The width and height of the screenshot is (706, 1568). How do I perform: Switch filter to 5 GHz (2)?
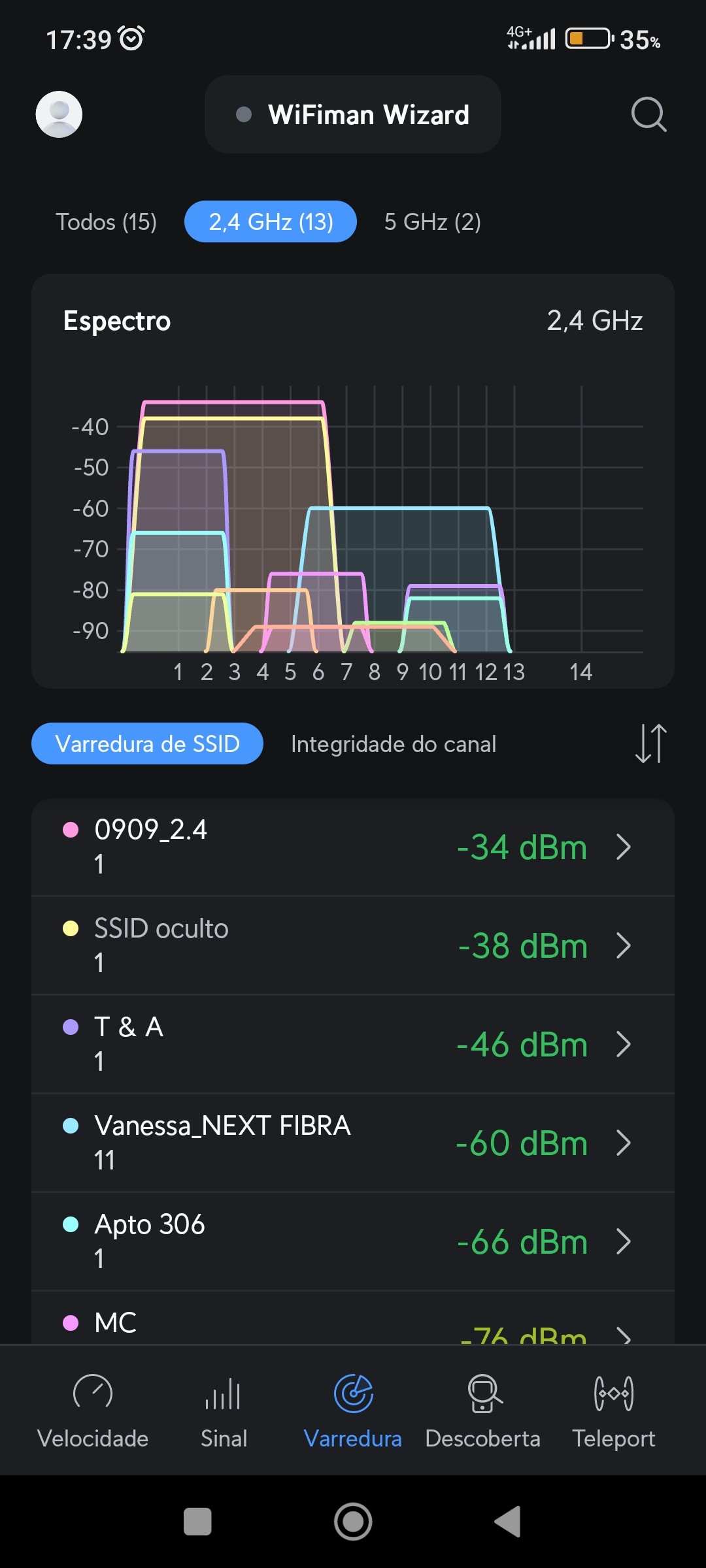click(433, 222)
